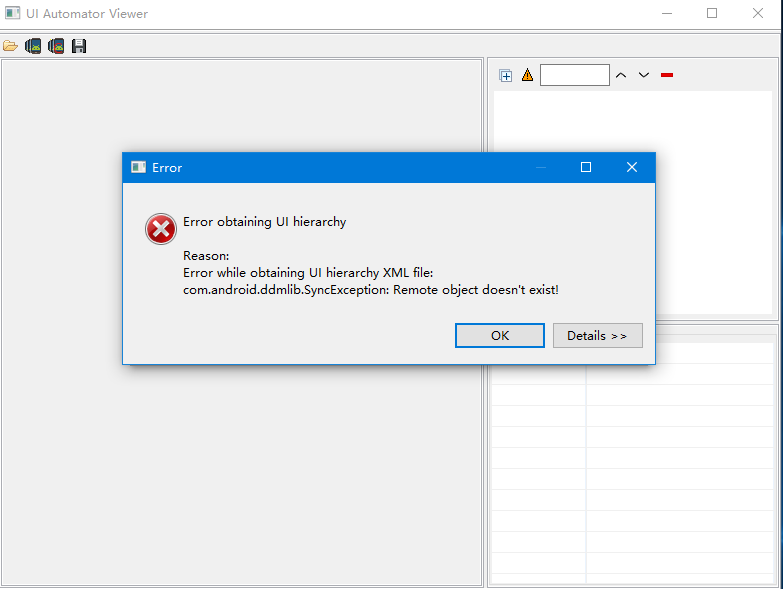The width and height of the screenshot is (783, 589).
Task: Go to the next search result with the down chevron
Action: pos(644,75)
